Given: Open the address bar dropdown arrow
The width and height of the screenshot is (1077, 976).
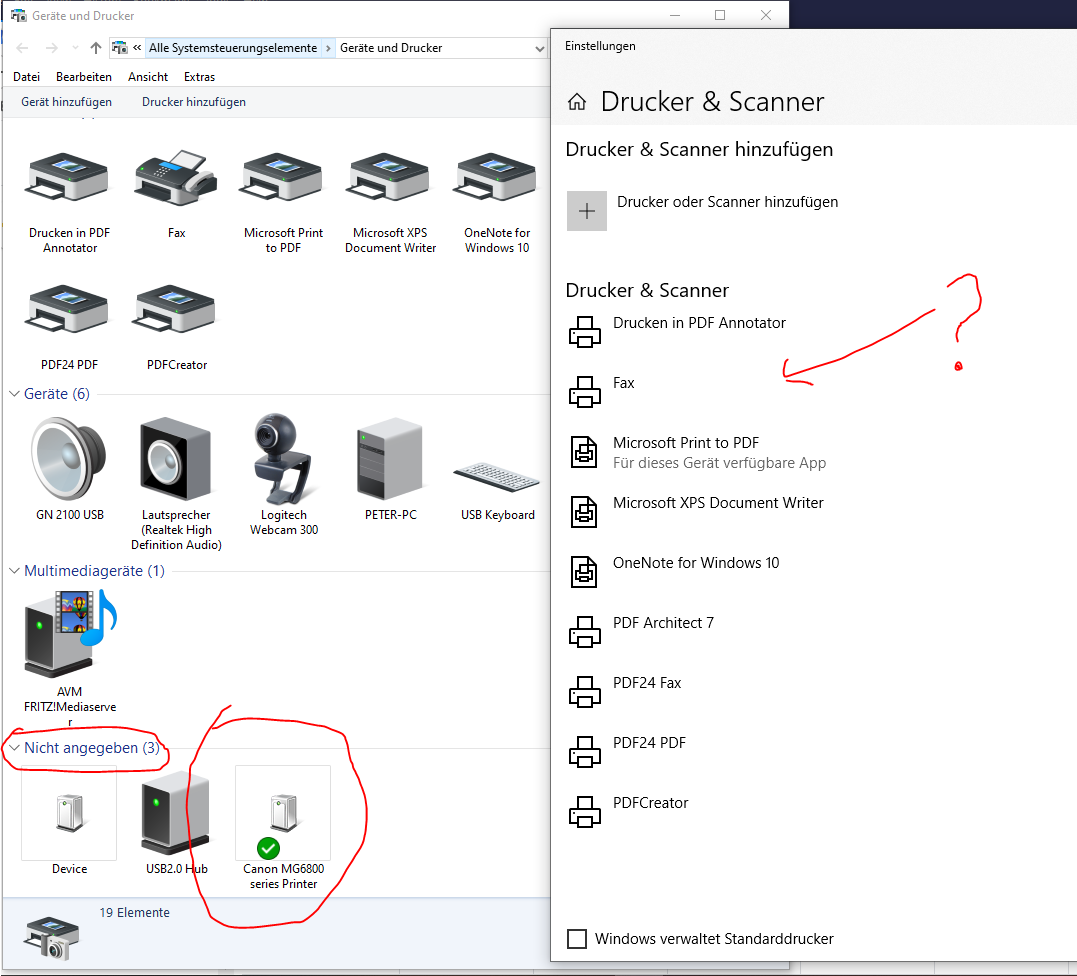Looking at the screenshot, I should click(539, 49).
